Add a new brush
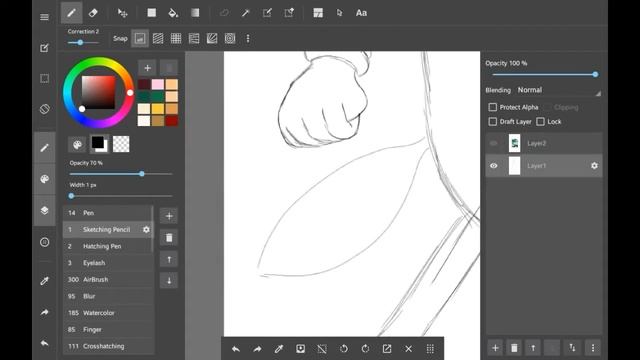Image resolution: width=640 pixels, height=360 pixels. pyautogui.click(x=169, y=216)
